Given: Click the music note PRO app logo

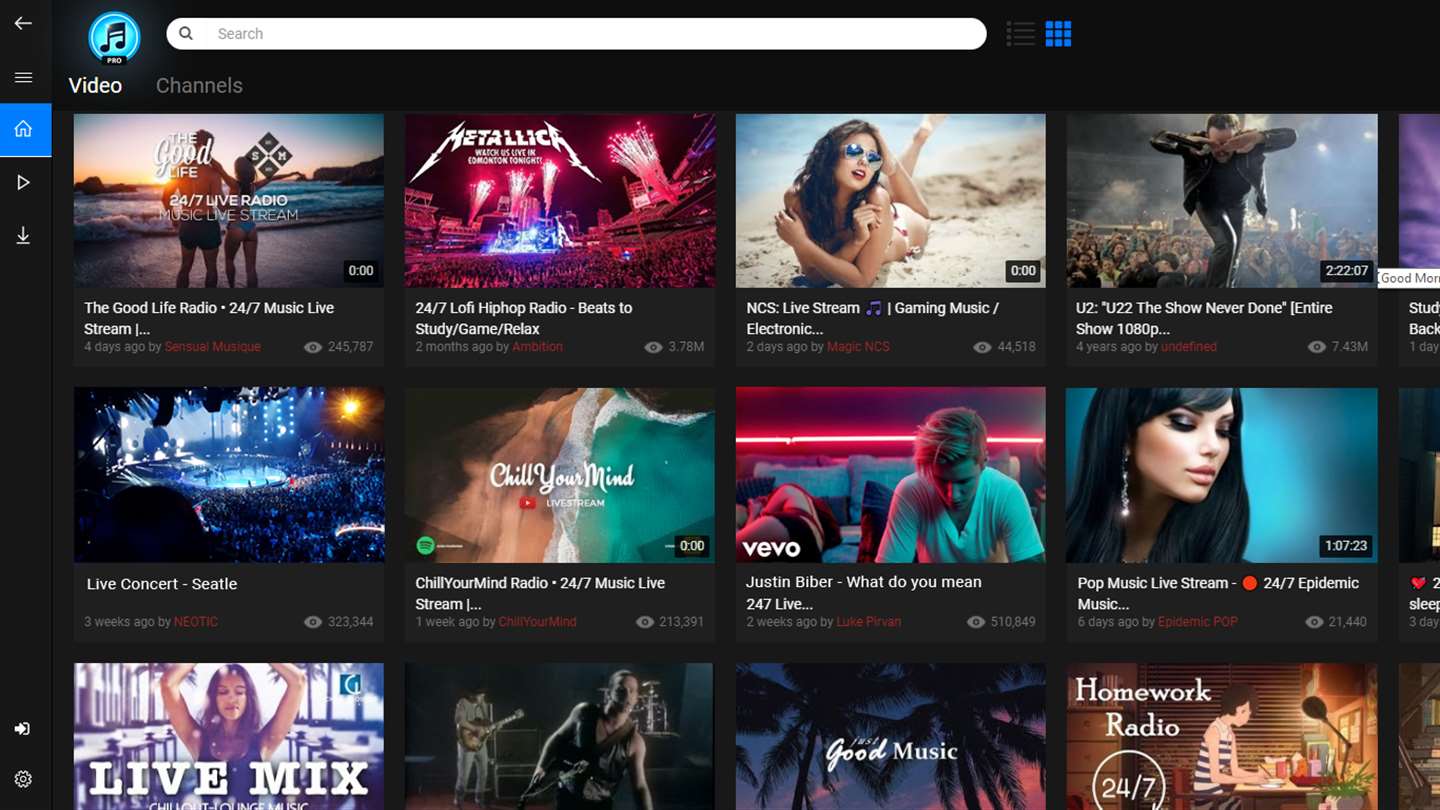Looking at the screenshot, I should pos(114,39).
